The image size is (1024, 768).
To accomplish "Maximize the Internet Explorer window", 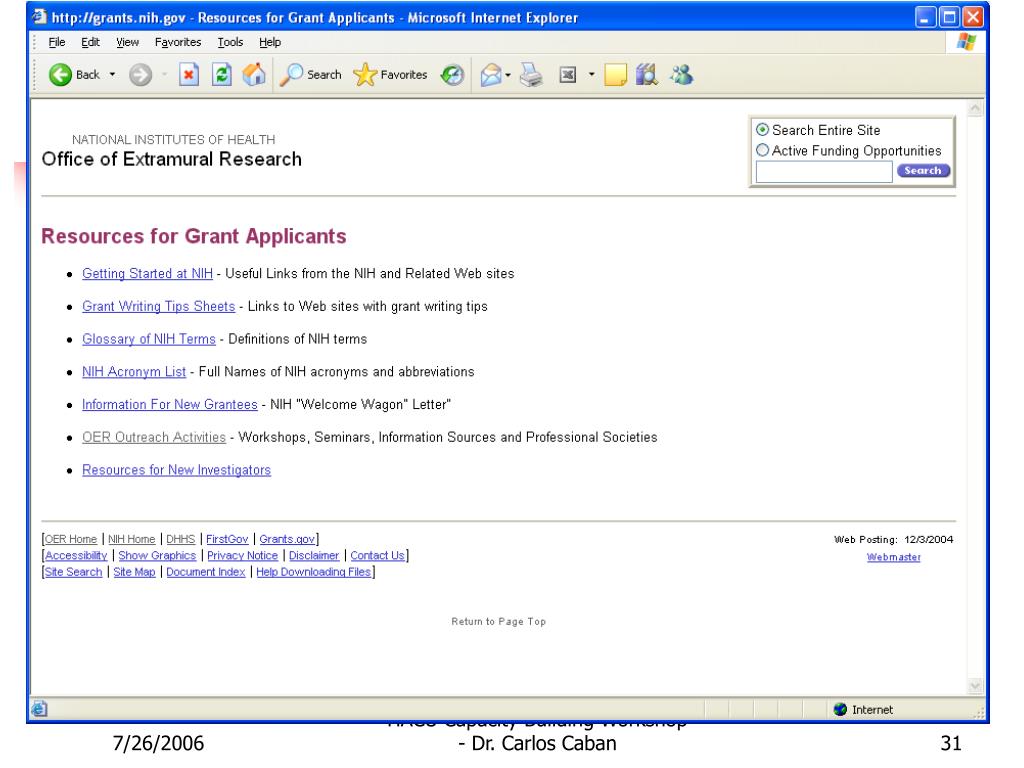I will coord(950,17).
